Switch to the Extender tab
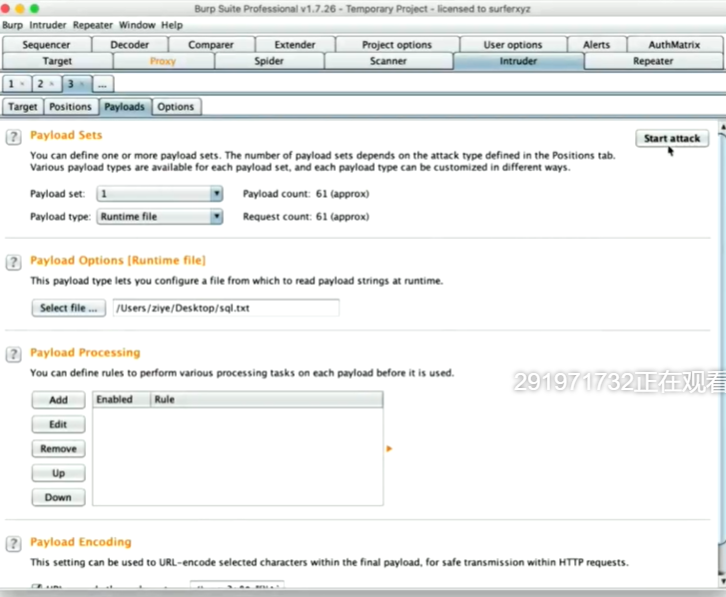The width and height of the screenshot is (726, 597). 295,44
